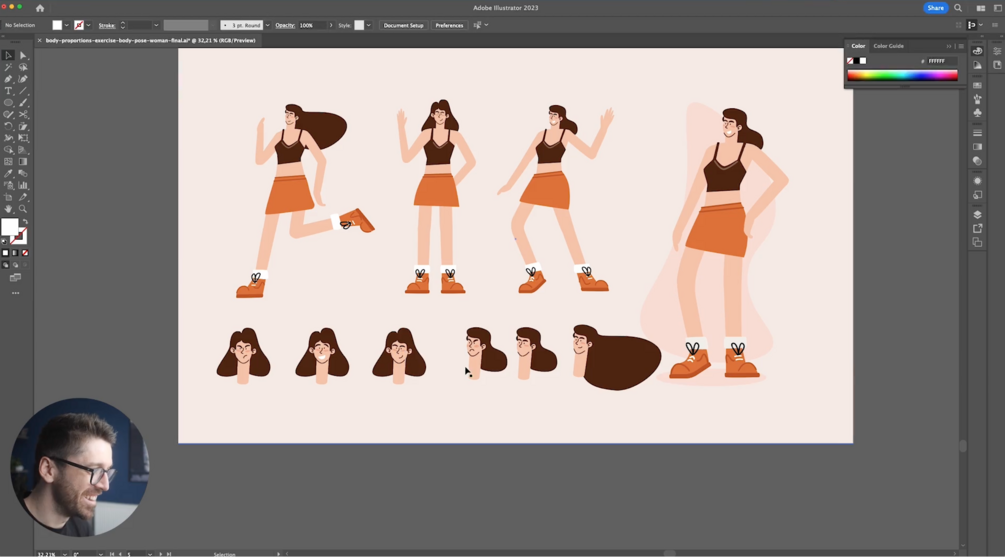Open the 3 pt. Round brush dropdown
This screenshot has height=557, width=1005.
pos(267,26)
